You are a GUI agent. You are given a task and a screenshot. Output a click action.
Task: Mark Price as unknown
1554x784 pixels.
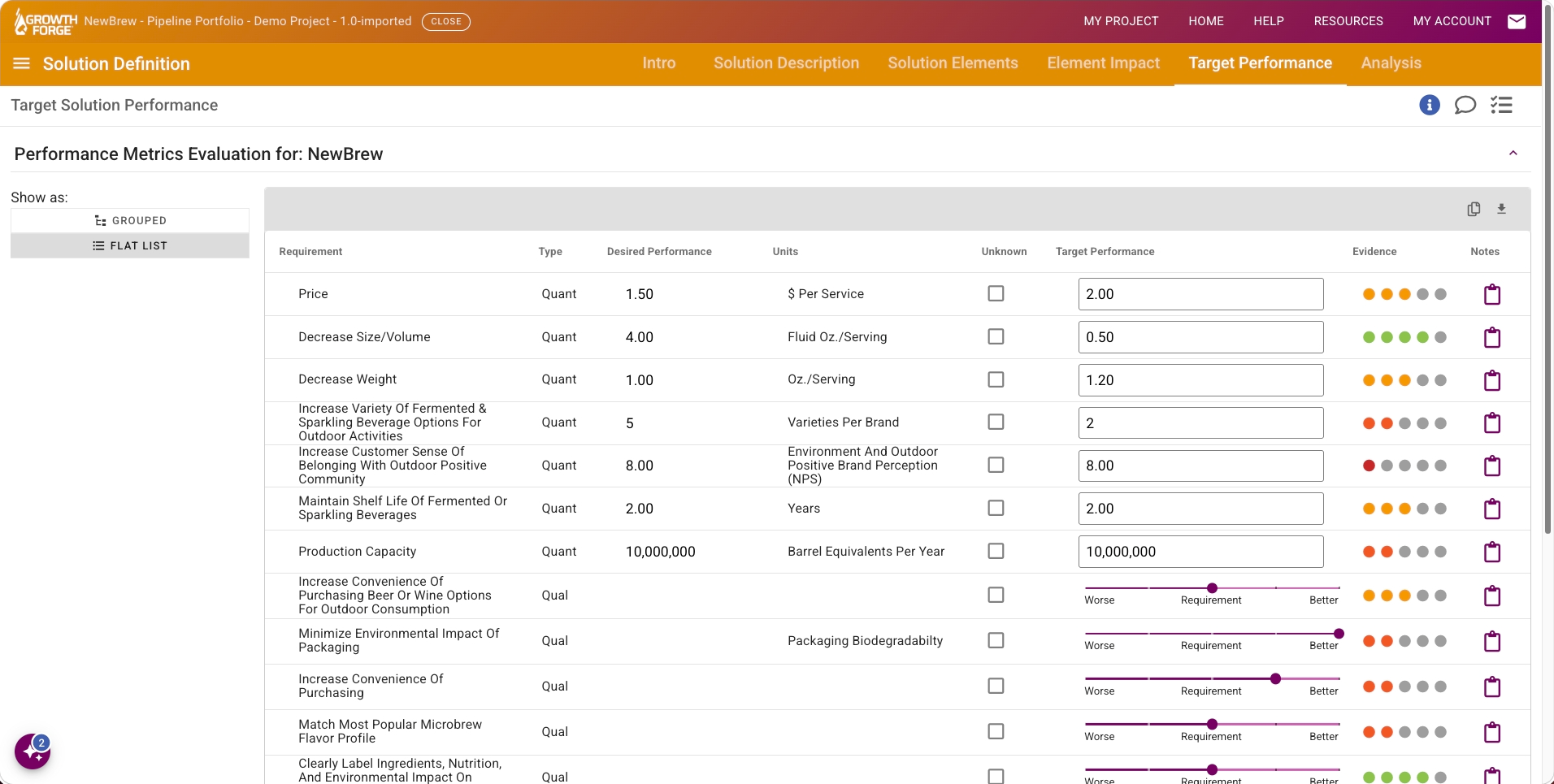pyautogui.click(x=996, y=293)
